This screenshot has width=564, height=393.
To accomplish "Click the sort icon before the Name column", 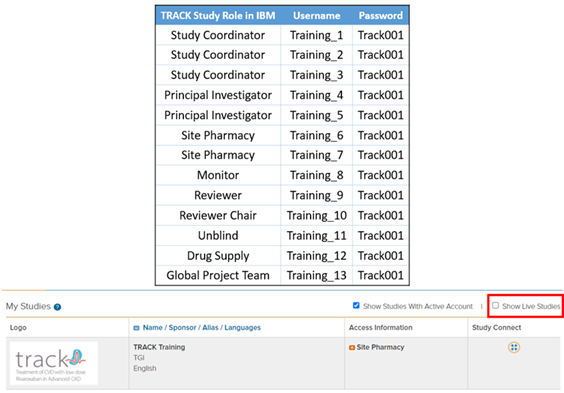I will 136,328.
